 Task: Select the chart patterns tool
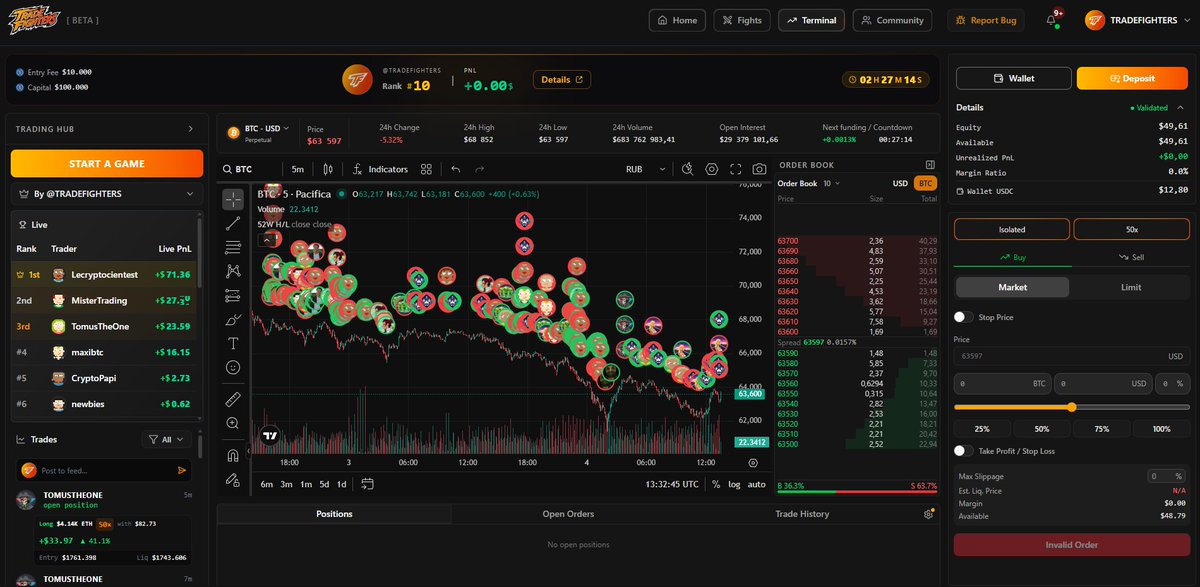(233, 271)
